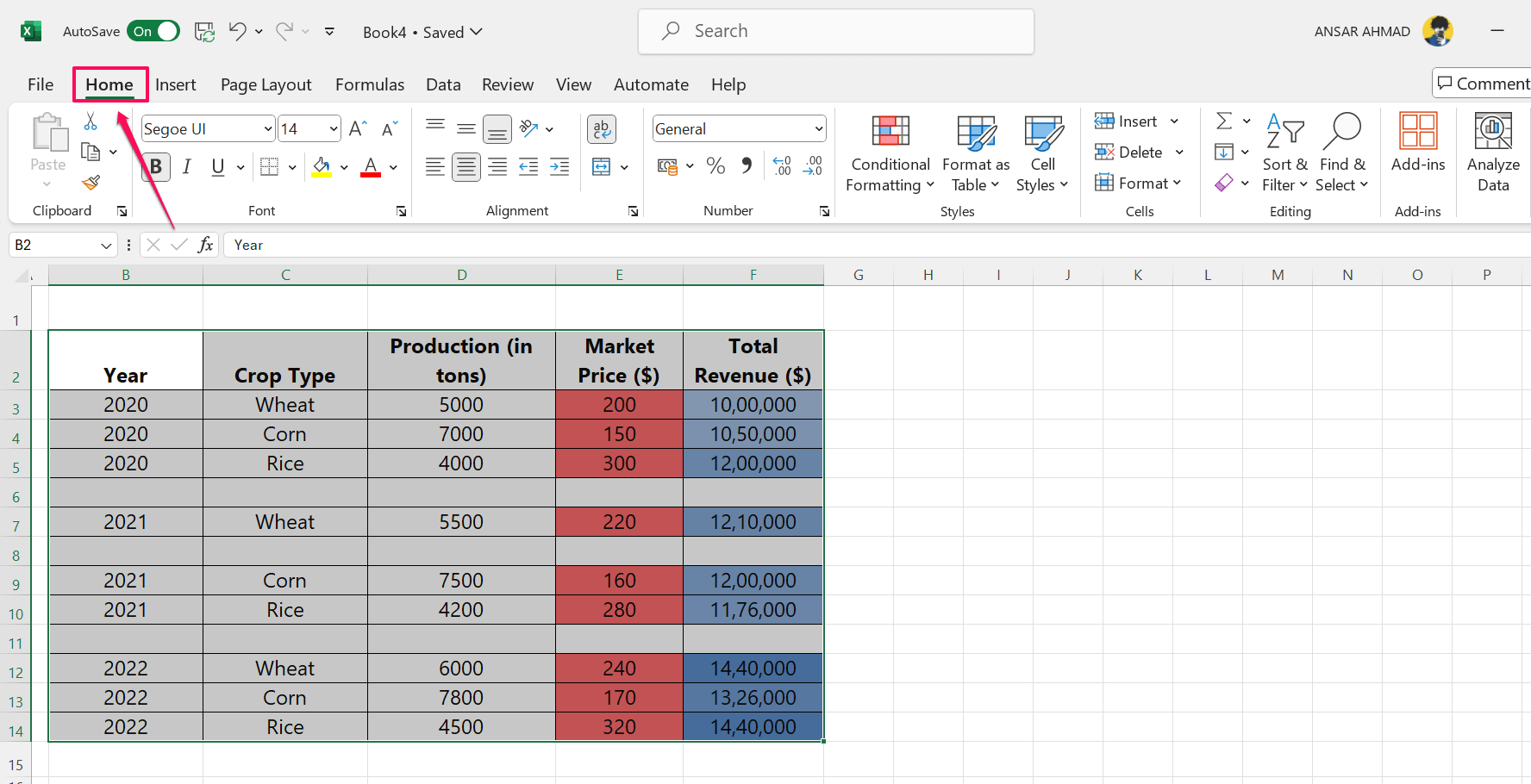
Task: Click Increase Font Size icon
Action: click(358, 129)
